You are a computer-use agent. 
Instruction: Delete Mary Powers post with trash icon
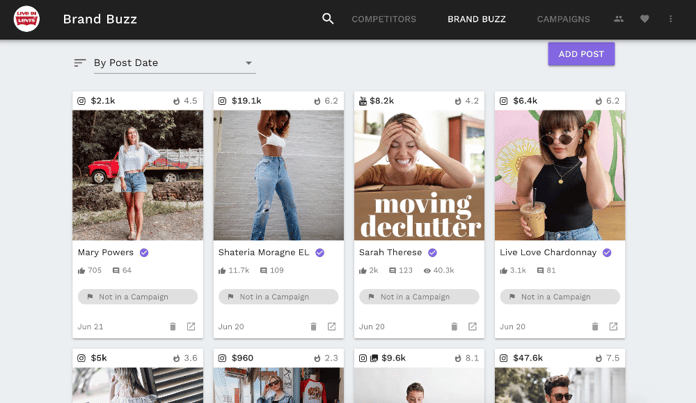(172, 327)
